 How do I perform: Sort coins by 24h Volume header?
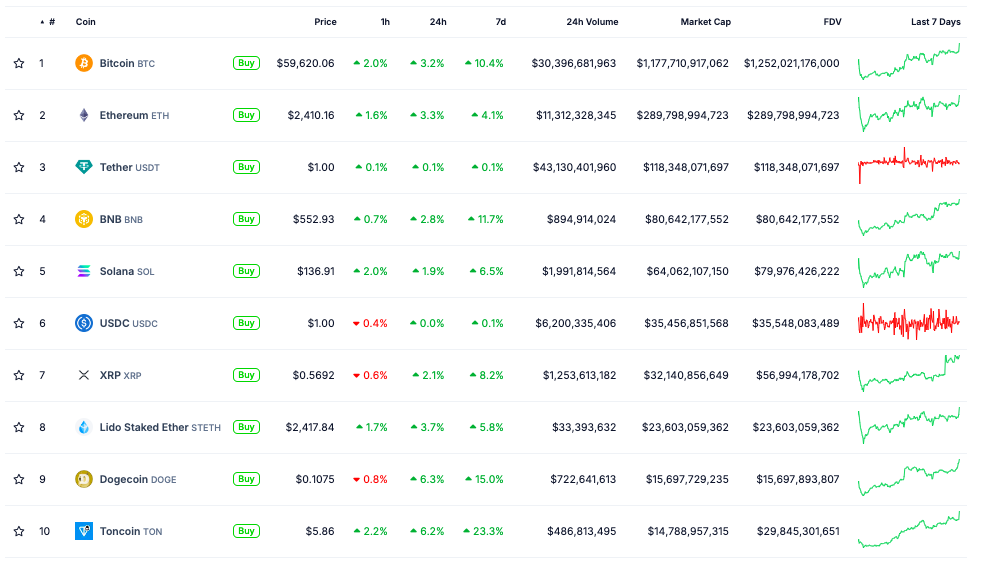pyautogui.click(x=592, y=22)
